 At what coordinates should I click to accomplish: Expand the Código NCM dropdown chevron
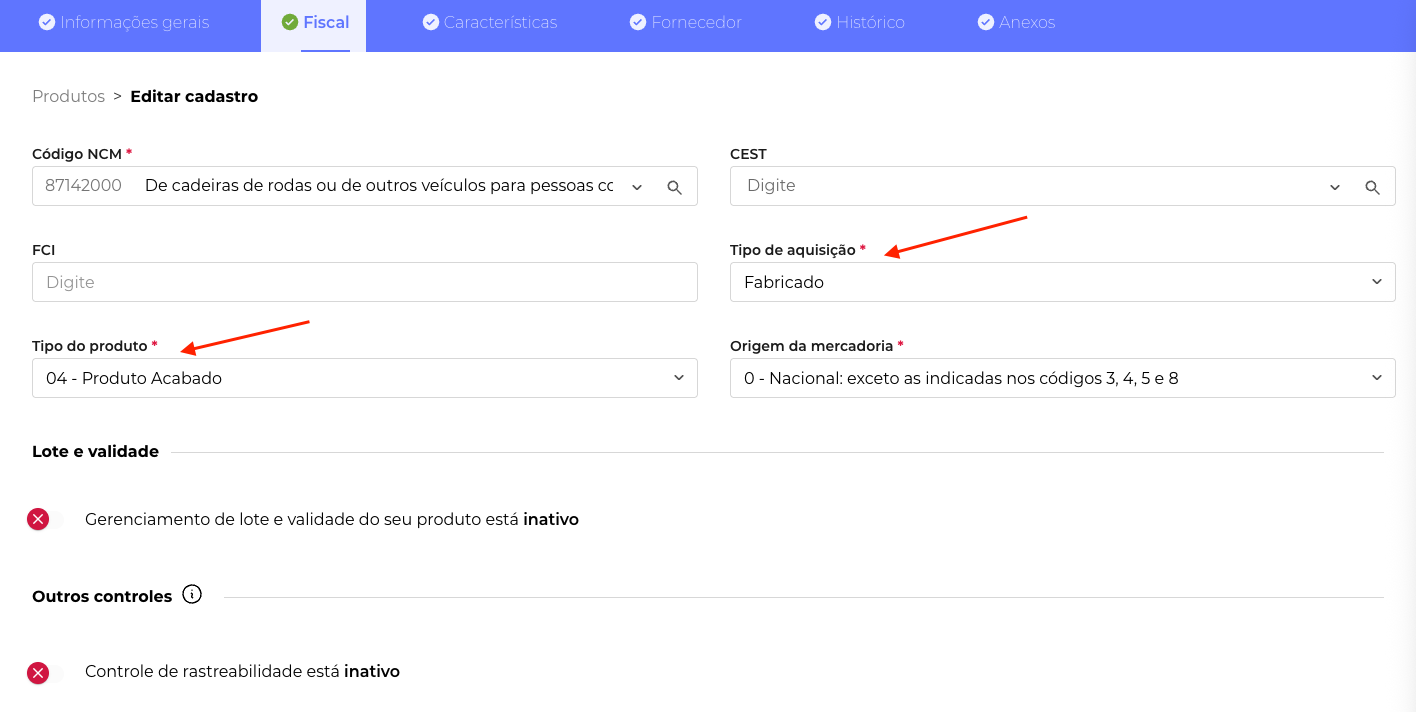(x=637, y=187)
